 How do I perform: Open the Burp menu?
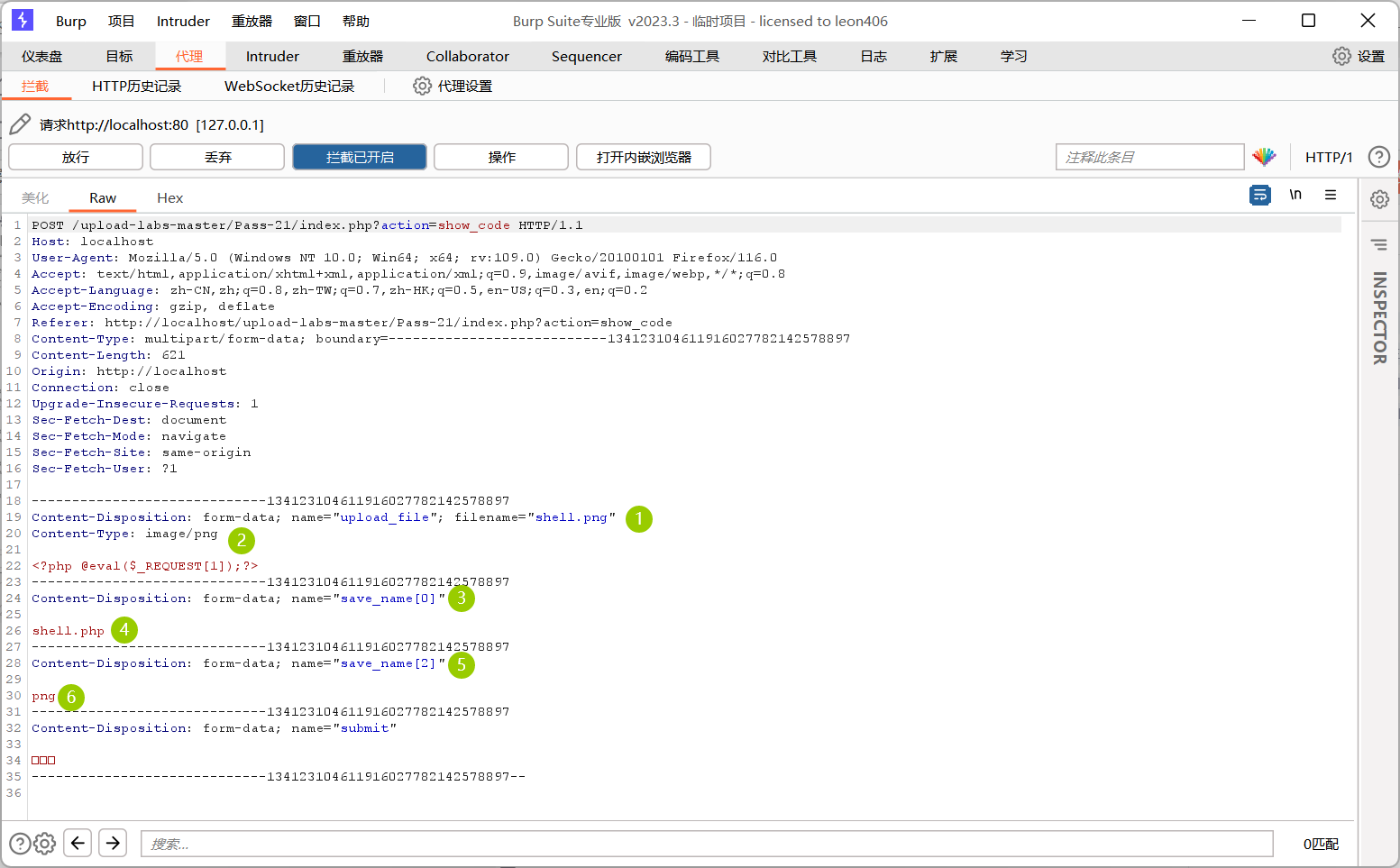point(71,21)
